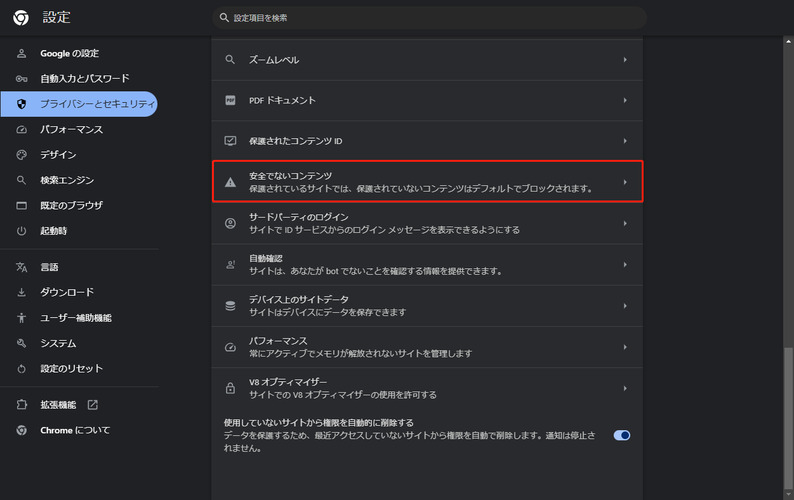Expand the content パフォーマンス row arrow
The width and height of the screenshot is (794, 500).
pos(625,347)
